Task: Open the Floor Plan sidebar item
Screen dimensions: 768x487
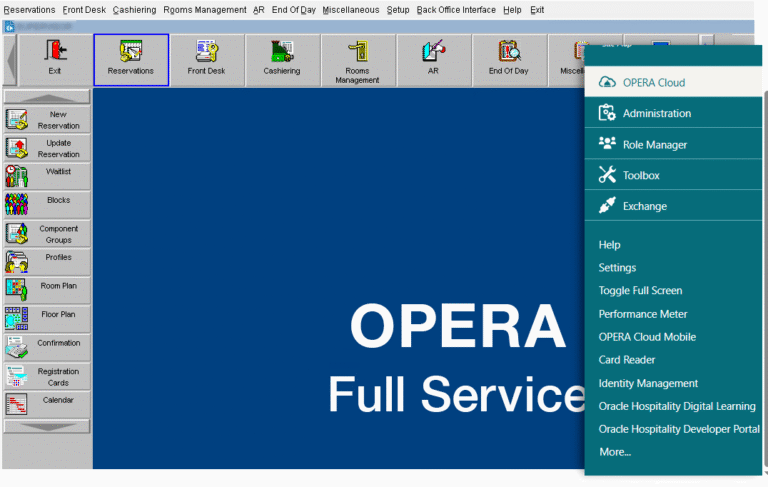Action: [x=47, y=319]
